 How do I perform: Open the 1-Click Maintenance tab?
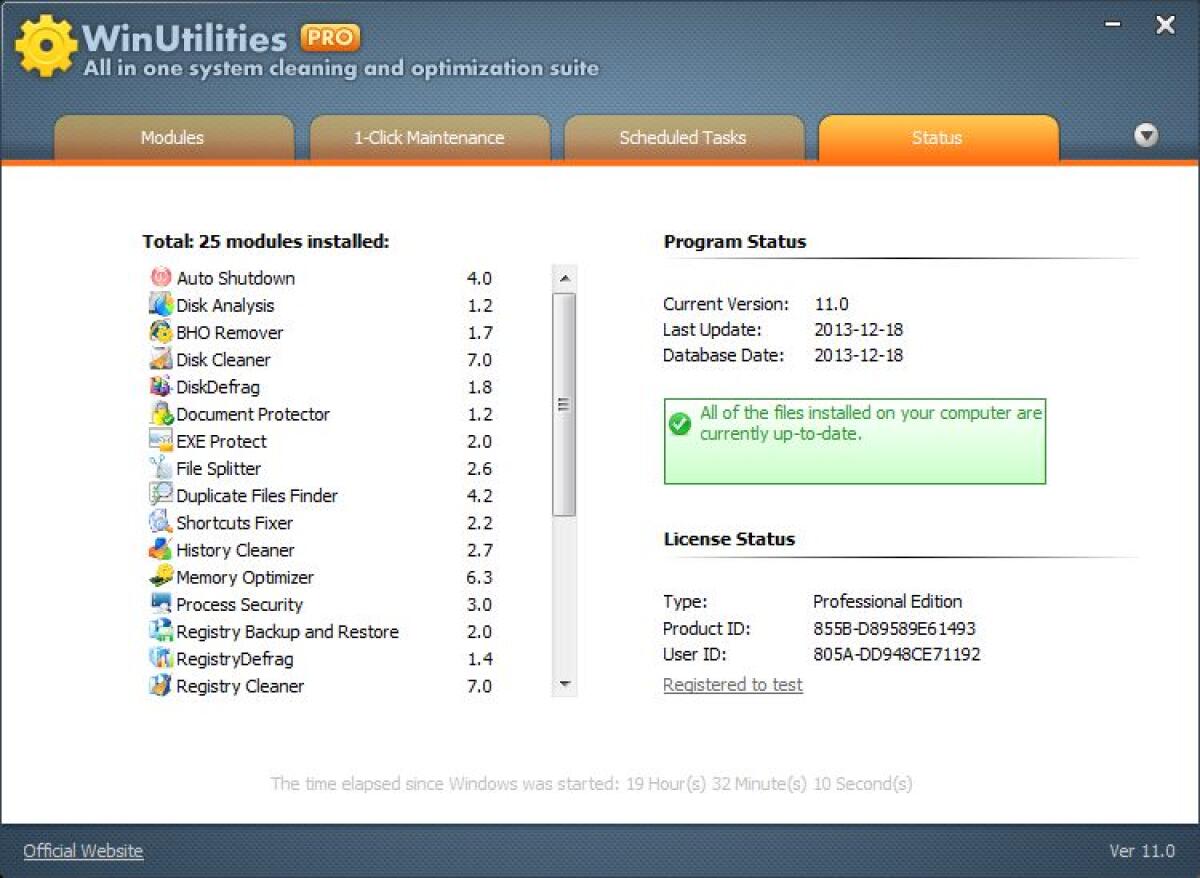click(430, 138)
